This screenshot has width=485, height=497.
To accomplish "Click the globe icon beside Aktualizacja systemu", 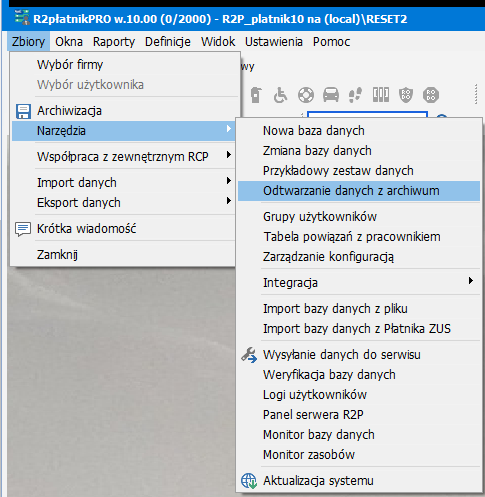I will coord(249,481).
